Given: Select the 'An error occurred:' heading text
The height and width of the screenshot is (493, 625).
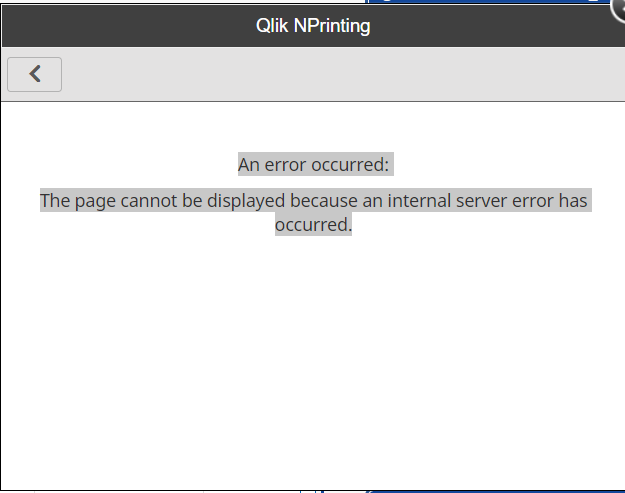Looking at the screenshot, I should pos(313,165).
